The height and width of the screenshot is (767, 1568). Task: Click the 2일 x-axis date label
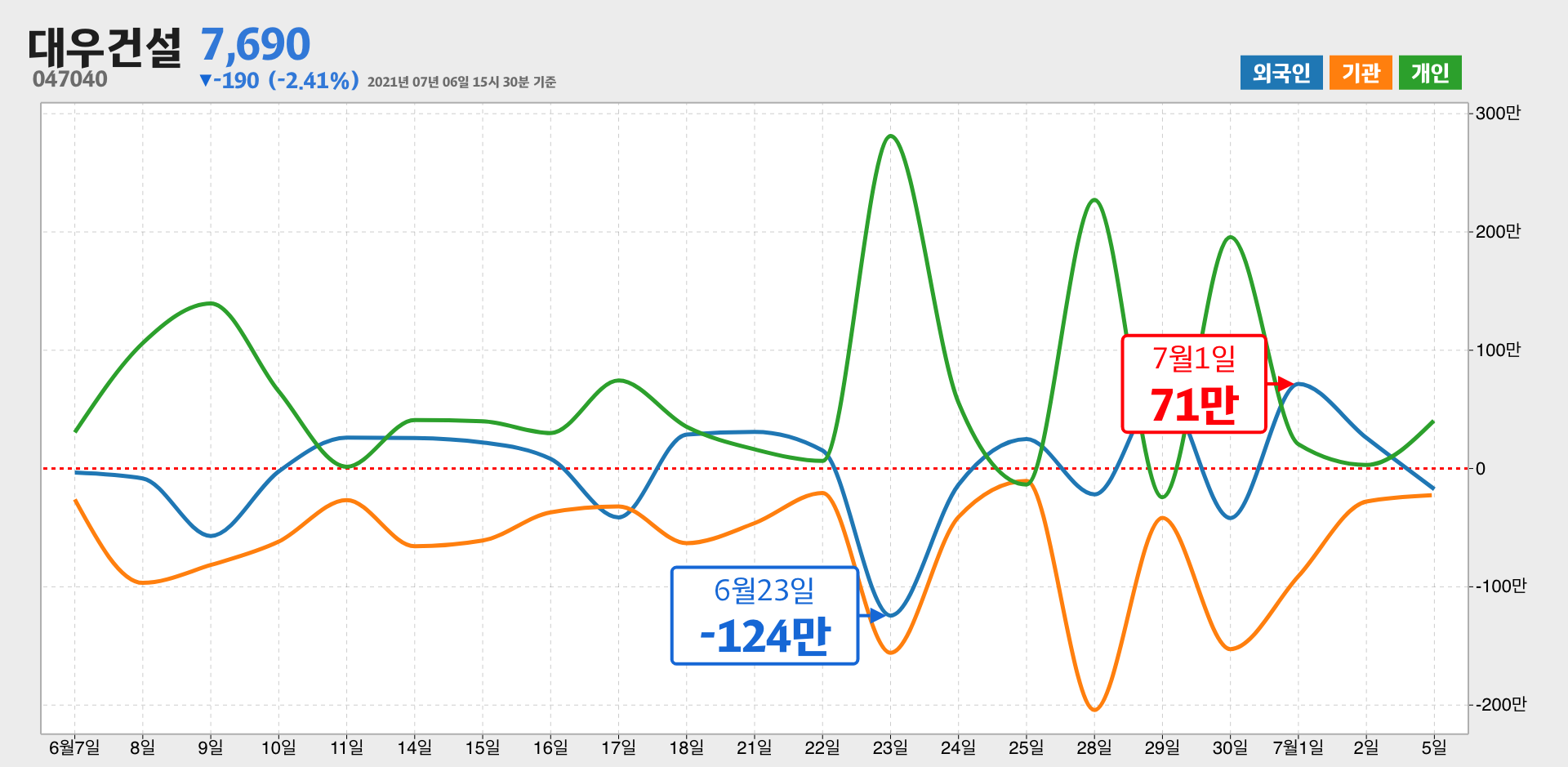pos(1365,747)
